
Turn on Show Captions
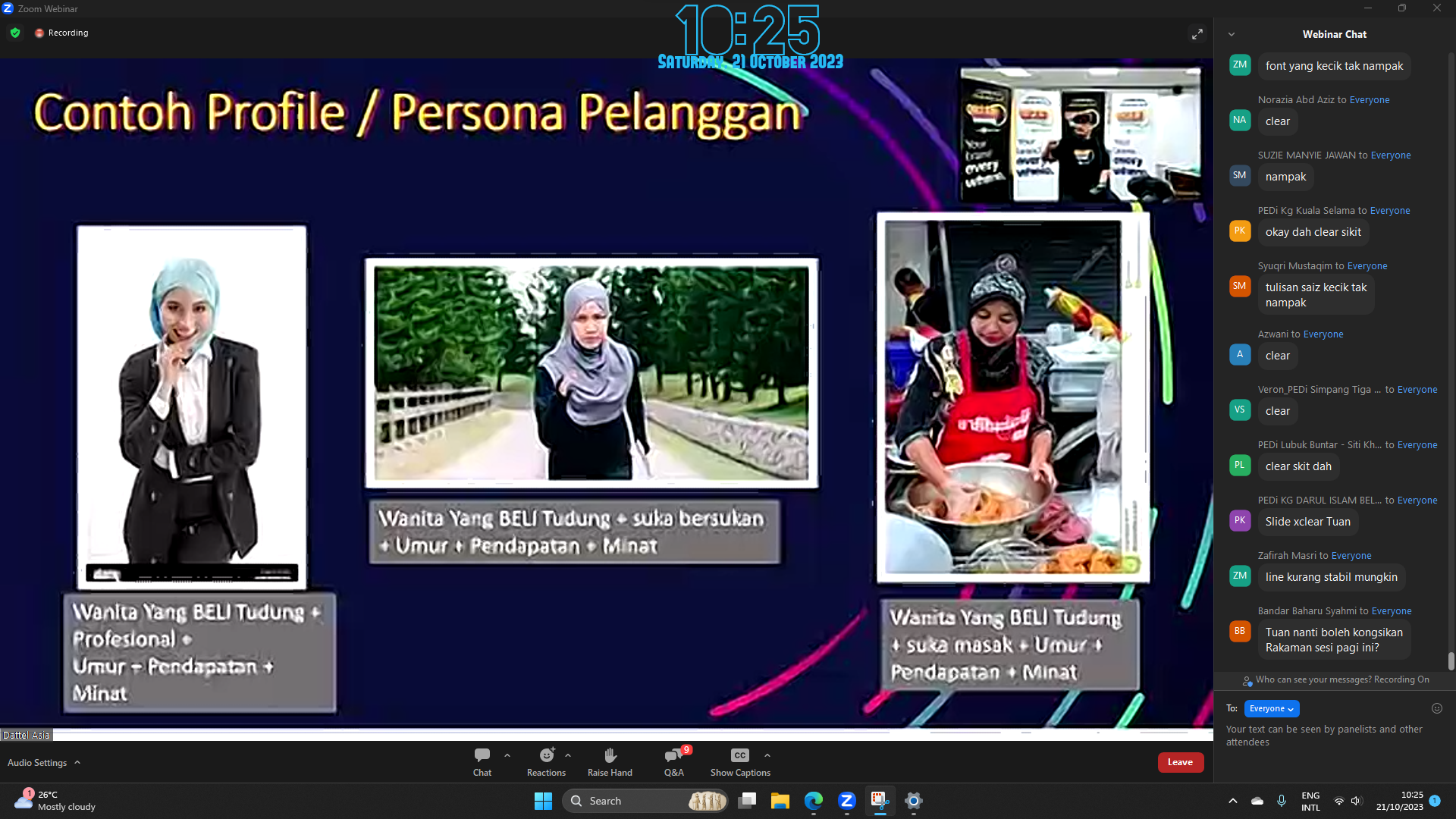click(x=740, y=762)
